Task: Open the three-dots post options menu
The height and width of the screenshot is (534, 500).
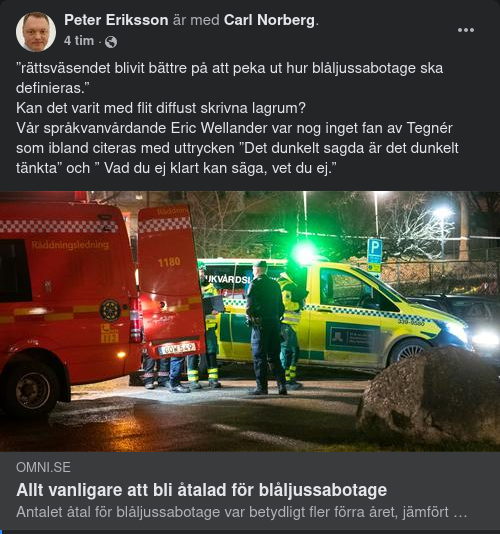Action: 466,30
